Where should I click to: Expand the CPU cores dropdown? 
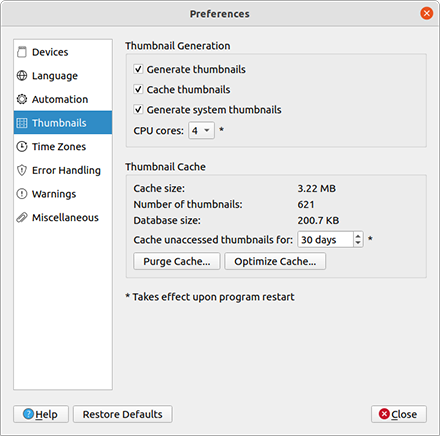(201, 130)
